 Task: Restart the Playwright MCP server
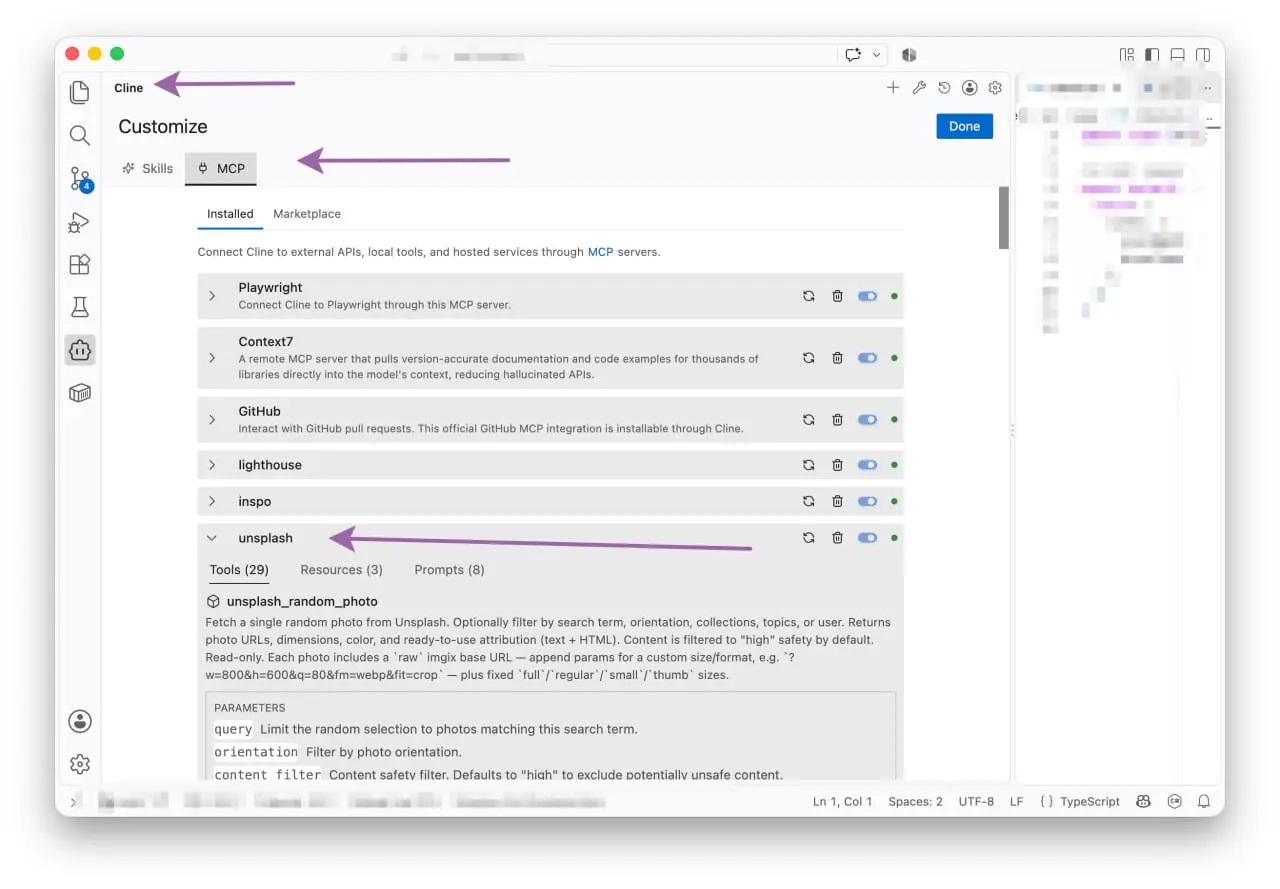809,296
